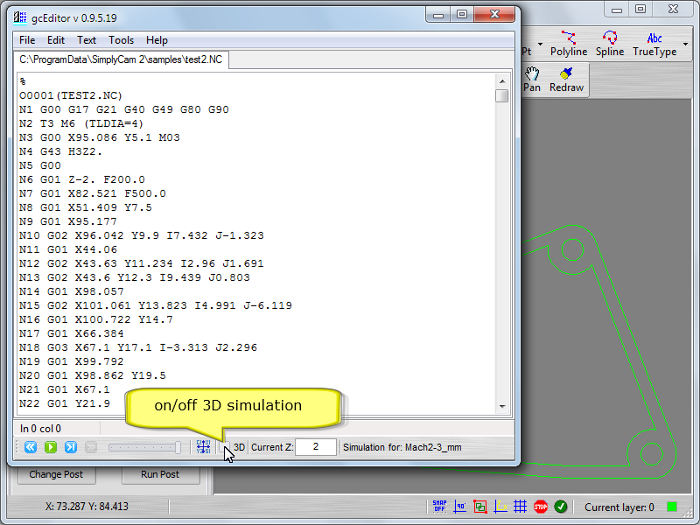Activate the Pan tool
The image size is (700, 525).
(532, 80)
